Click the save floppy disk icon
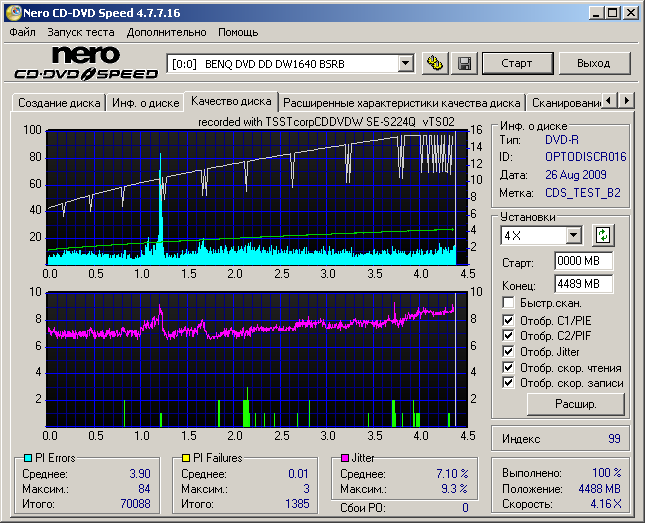 click(x=464, y=63)
